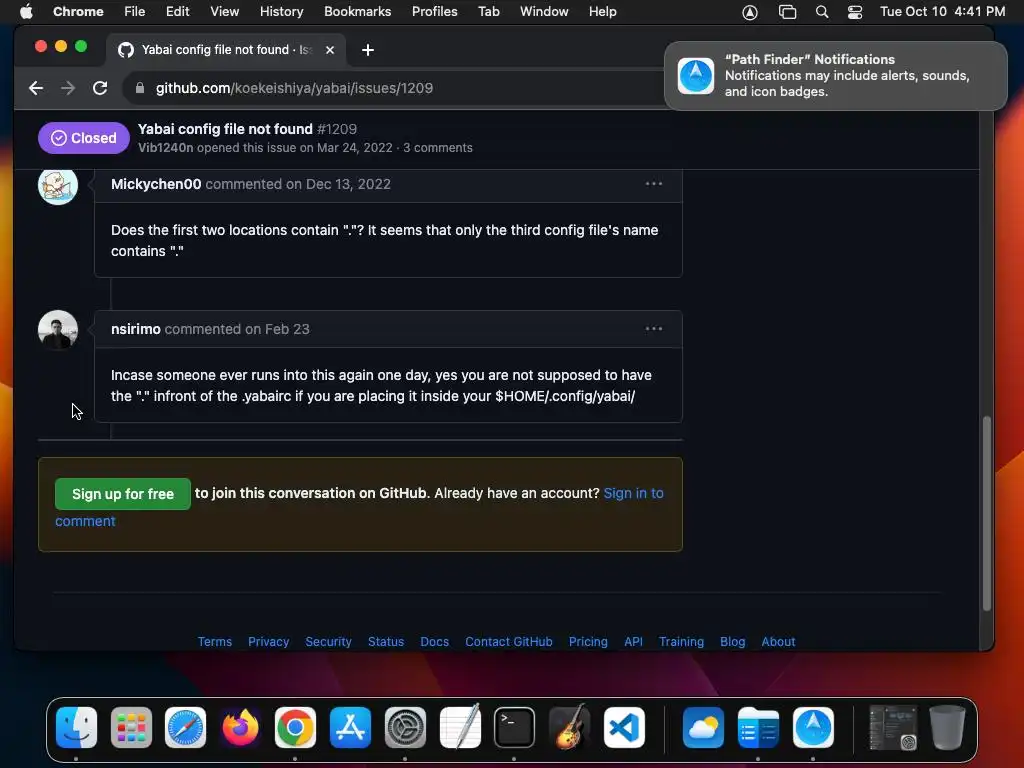Image resolution: width=1024 pixels, height=768 pixels.
Task: Open Launchpad from the Dock
Action: 131,727
